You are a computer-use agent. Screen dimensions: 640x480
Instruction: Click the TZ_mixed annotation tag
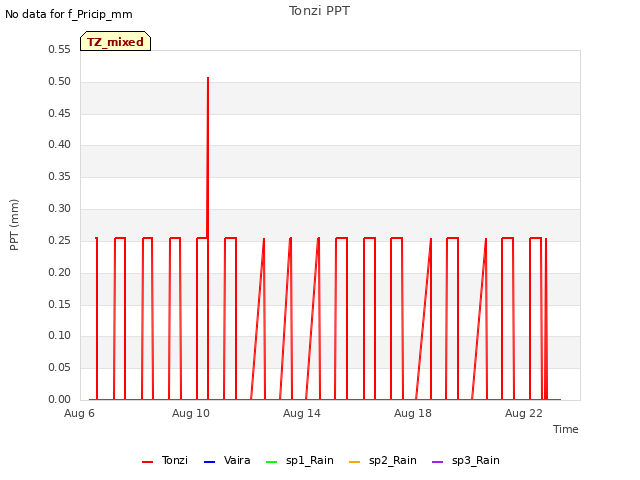(x=116, y=41)
